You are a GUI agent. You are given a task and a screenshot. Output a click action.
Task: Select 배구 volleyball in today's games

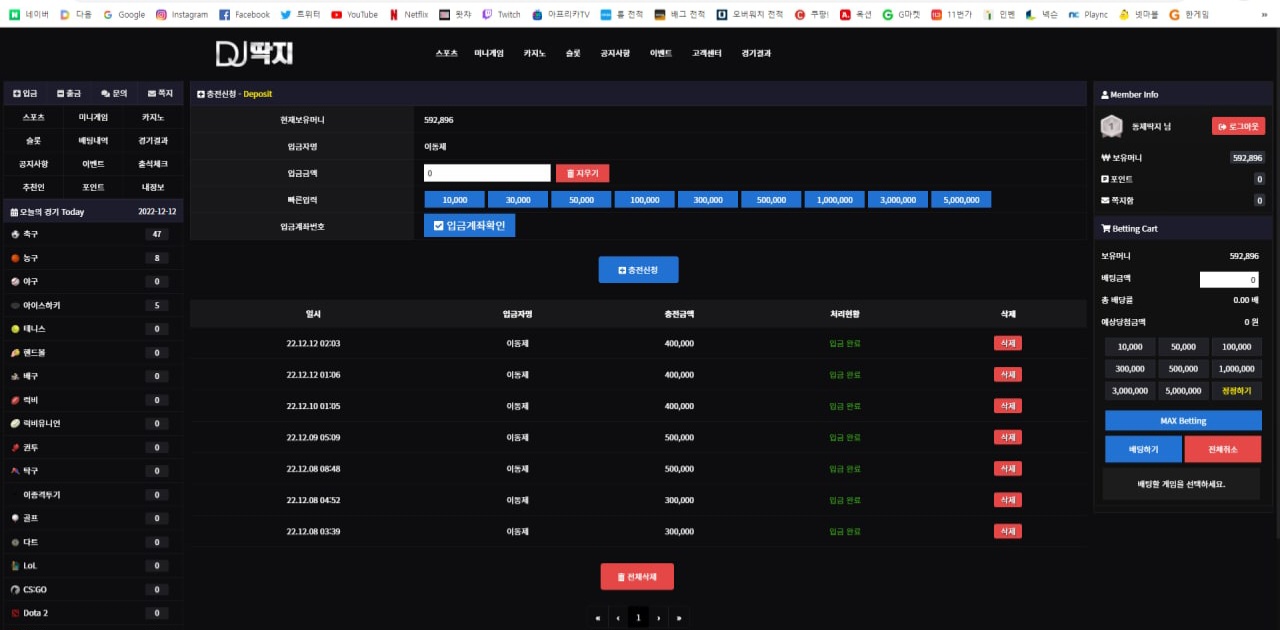[93, 376]
